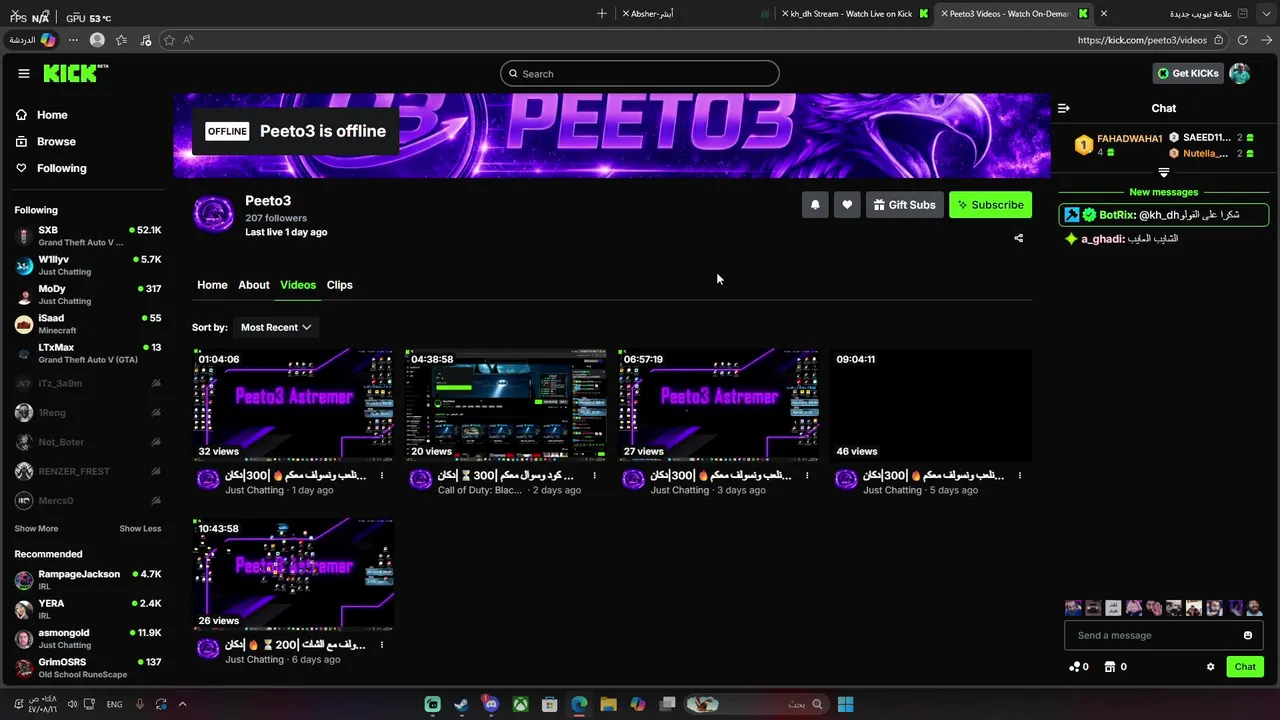Viewport: 1280px width, 720px height.
Task: Expand the chat leaderboard chevron
Action: point(1163,173)
